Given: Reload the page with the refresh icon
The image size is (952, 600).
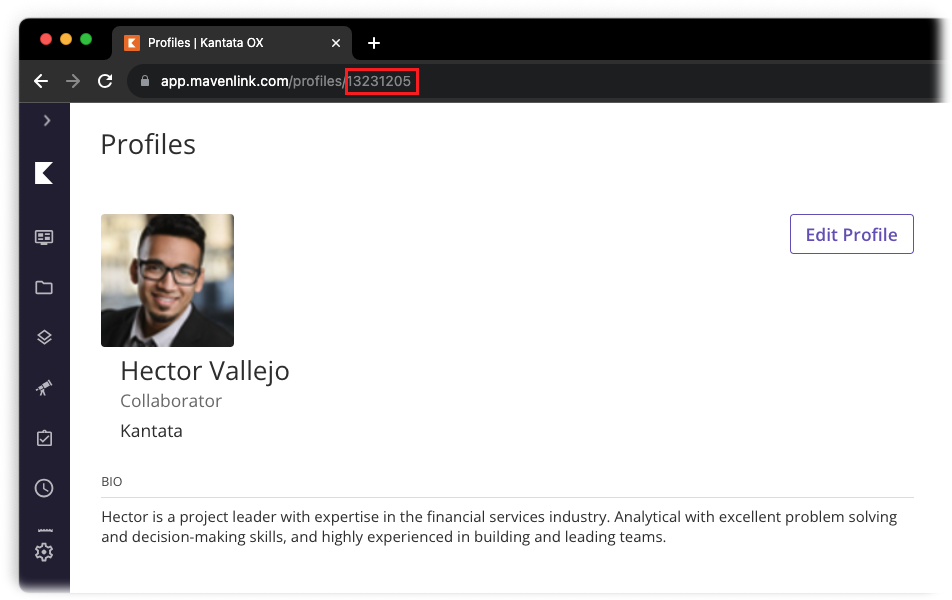Looking at the screenshot, I should [105, 81].
